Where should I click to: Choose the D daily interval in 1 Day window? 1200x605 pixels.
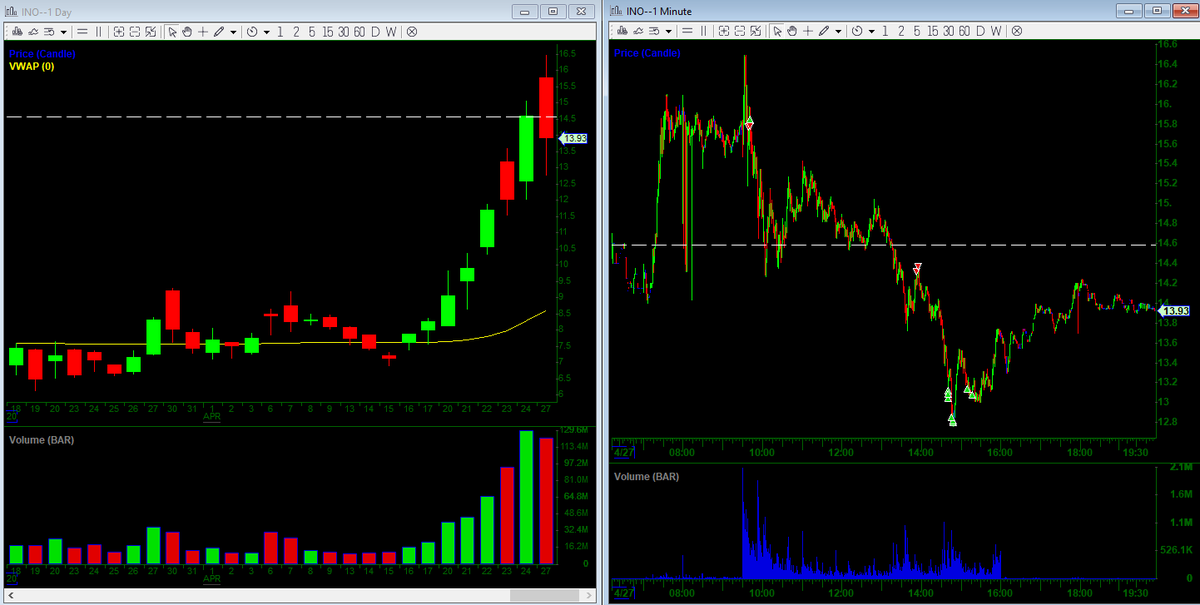(x=375, y=31)
